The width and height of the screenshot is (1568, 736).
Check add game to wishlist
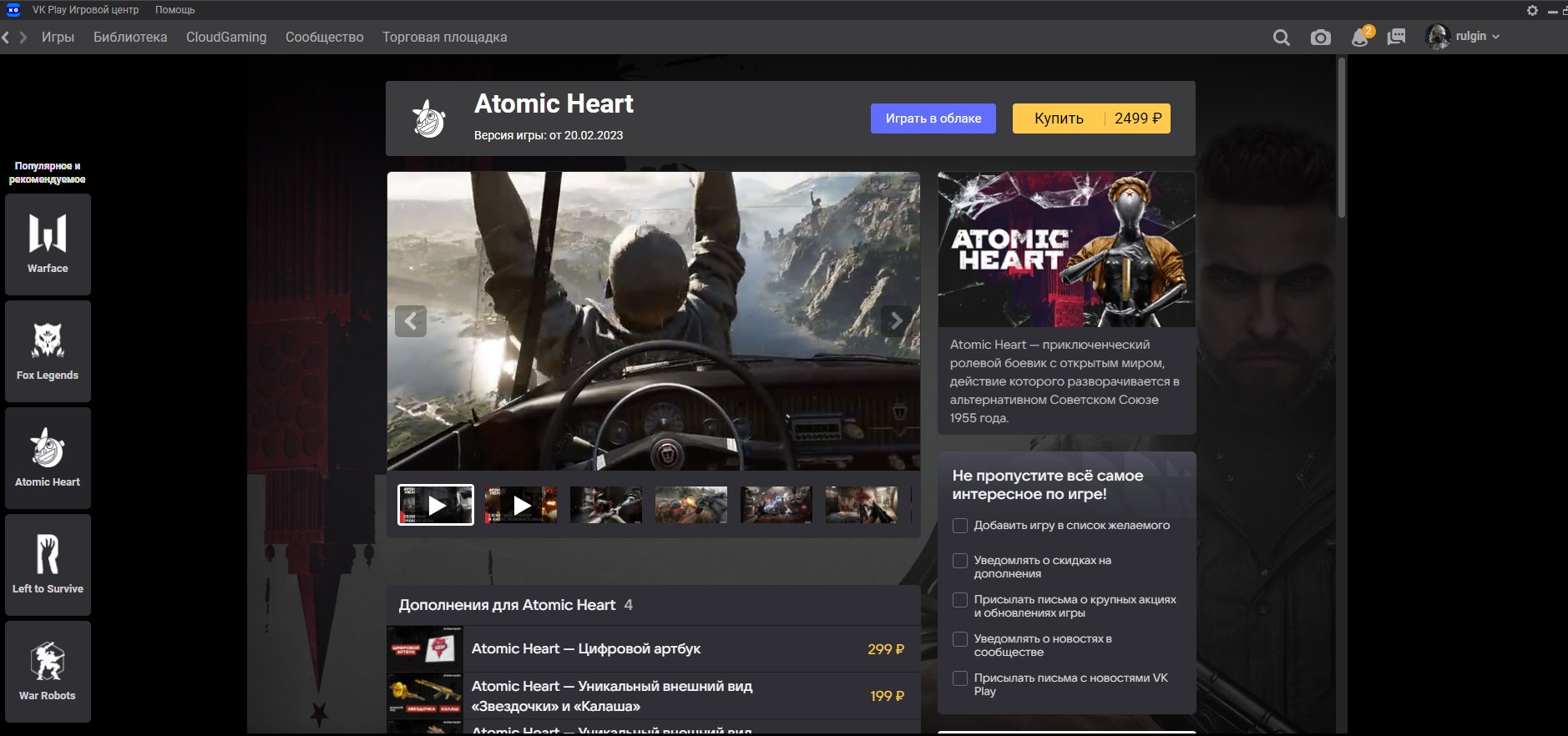point(960,526)
